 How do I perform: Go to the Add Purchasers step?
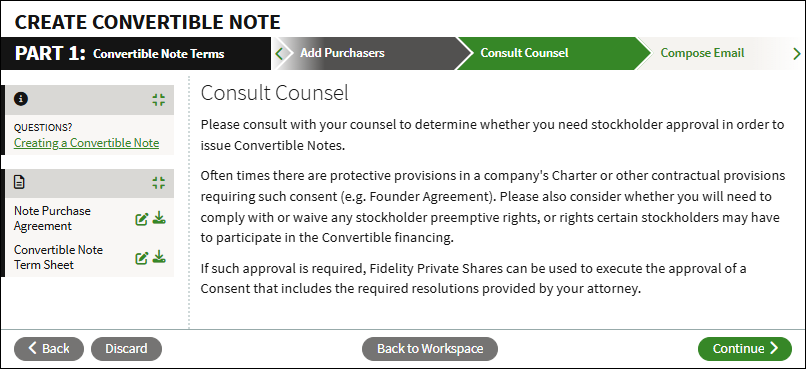(x=342, y=53)
